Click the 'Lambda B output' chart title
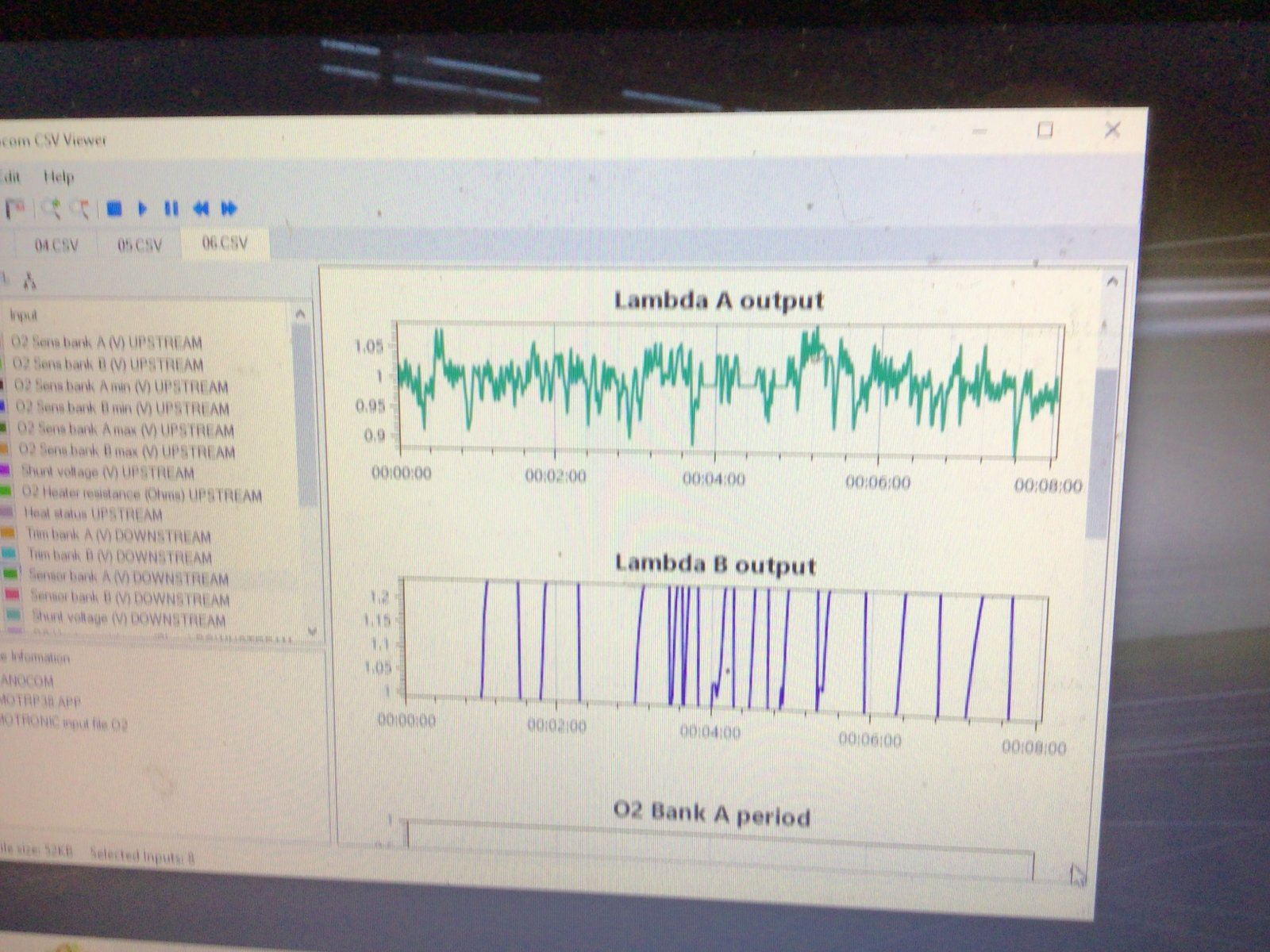The width and height of the screenshot is (1270, 952). (716, 564)
